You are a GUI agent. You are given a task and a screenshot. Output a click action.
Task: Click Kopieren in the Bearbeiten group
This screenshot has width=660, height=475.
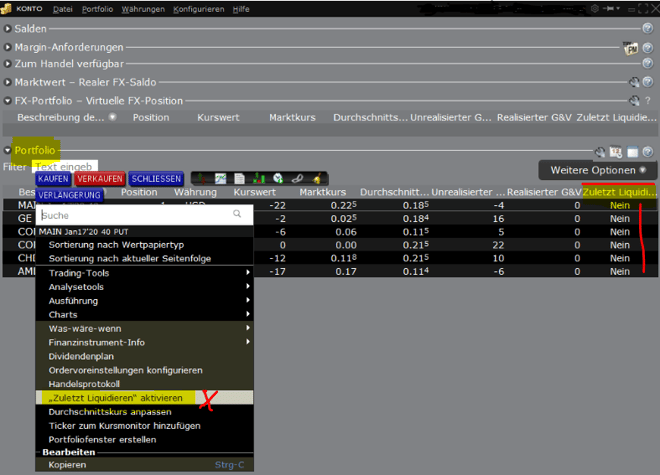[144, 465]
